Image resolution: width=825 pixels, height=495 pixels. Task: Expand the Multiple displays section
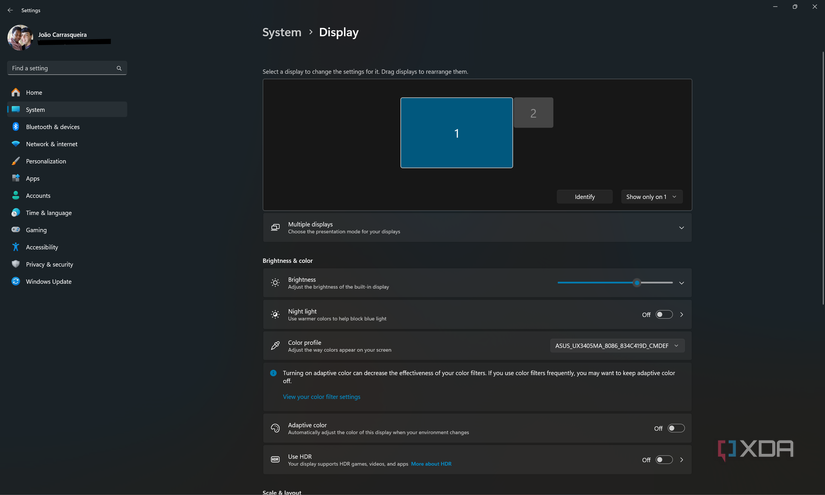[681, 228]
